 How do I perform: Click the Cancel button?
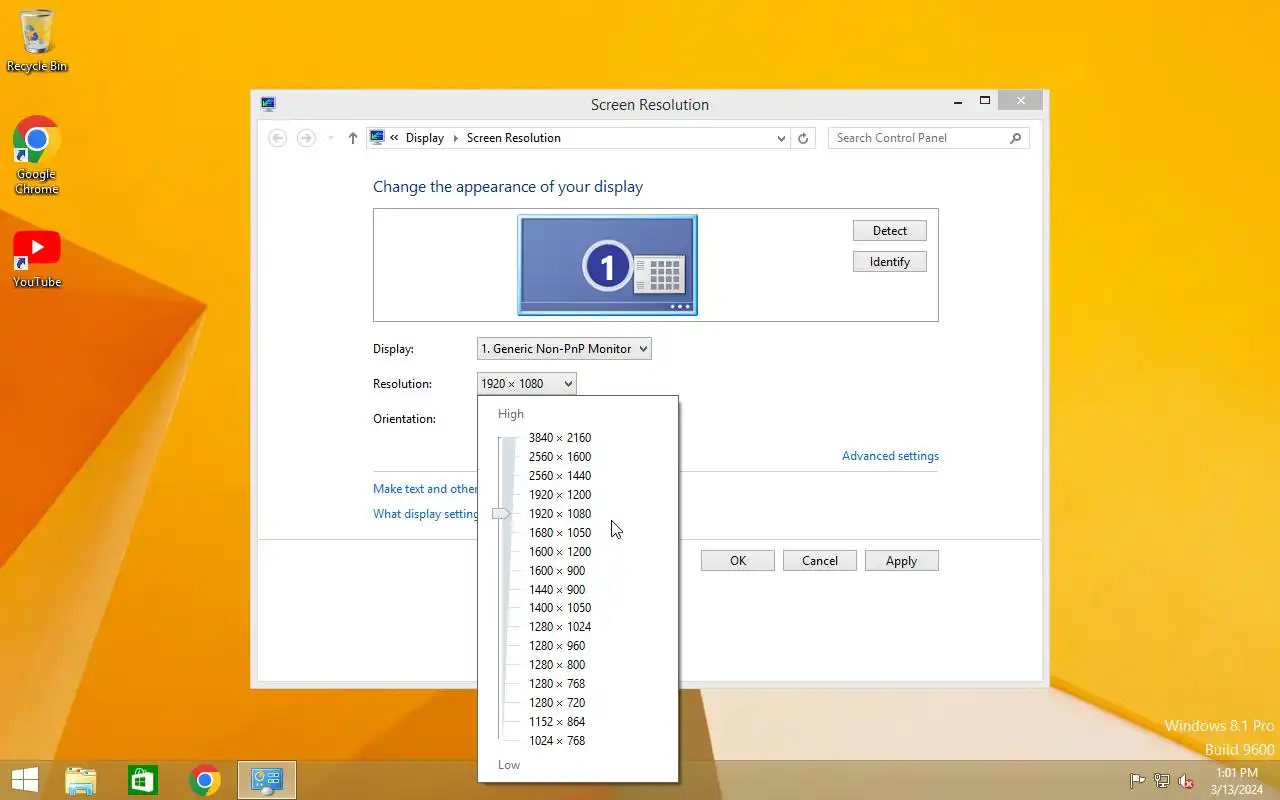820,561
